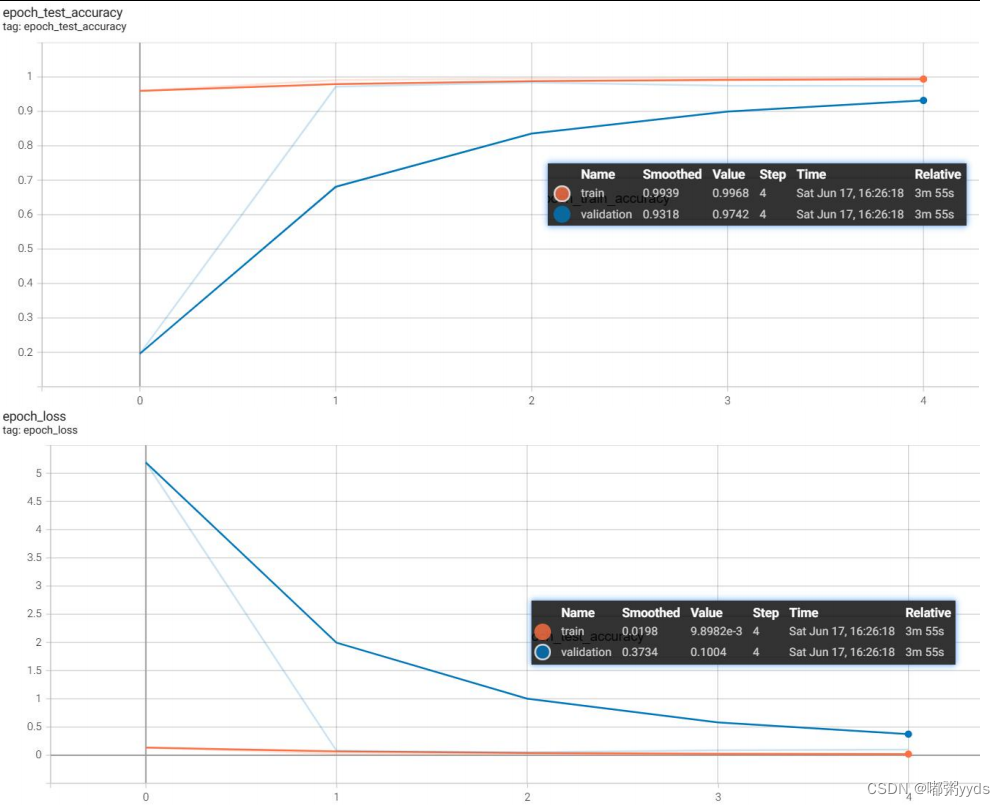Click smoothed value 0.9318 for validation

pyautogui.click(x=661, y=214)
